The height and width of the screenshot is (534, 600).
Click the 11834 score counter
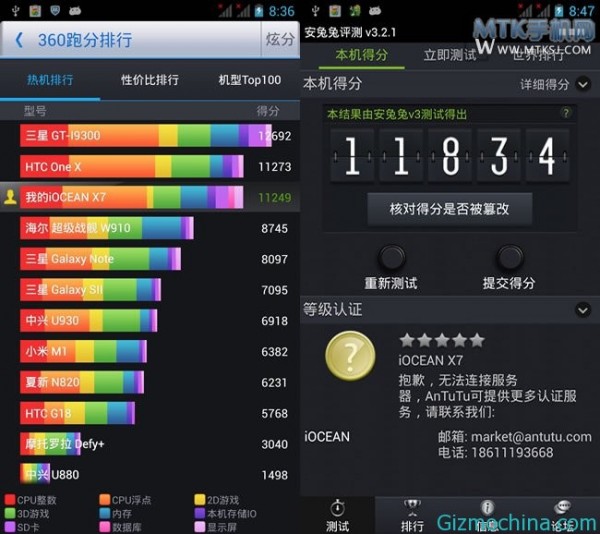click(450, 156)
